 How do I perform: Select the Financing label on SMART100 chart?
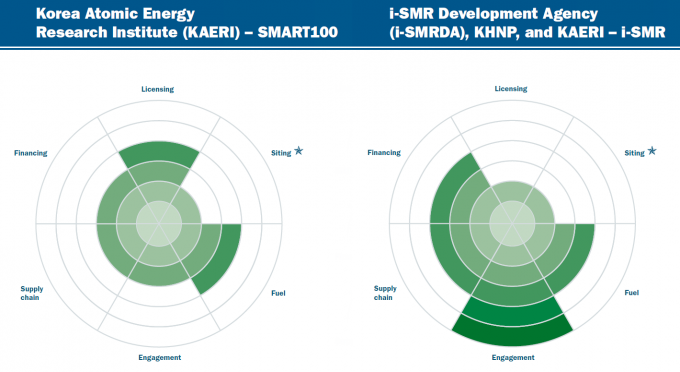[30, 153]
